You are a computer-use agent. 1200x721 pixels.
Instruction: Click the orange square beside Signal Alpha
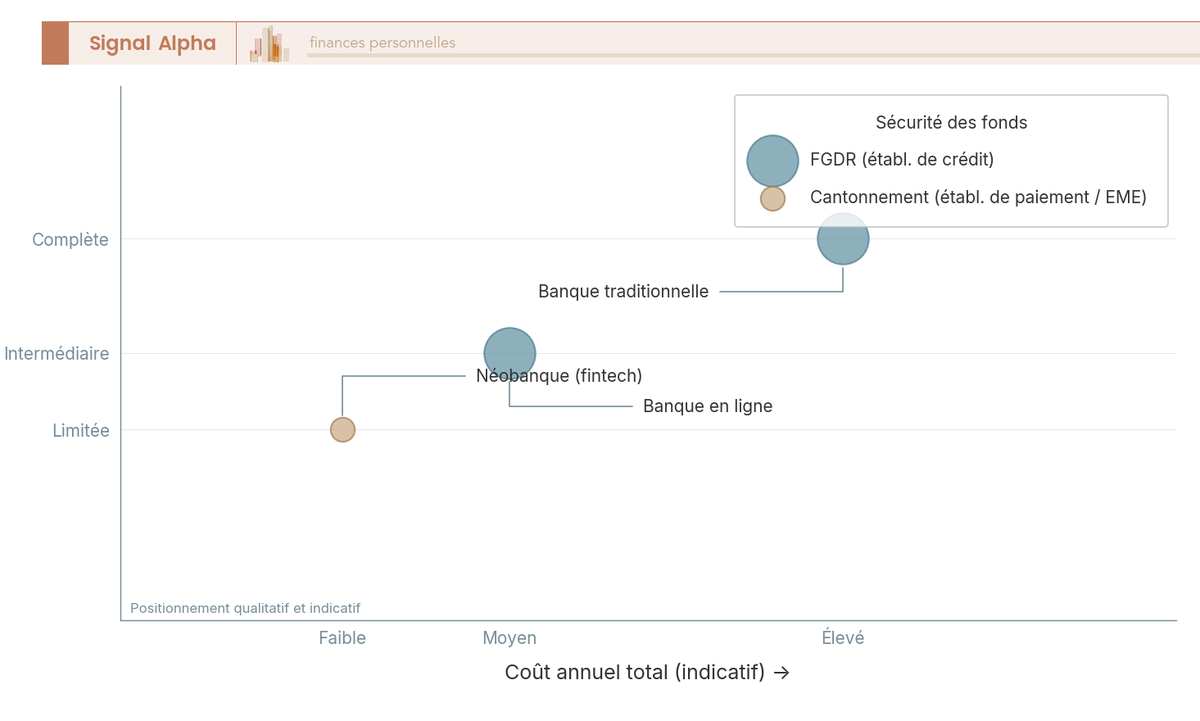pos(55,43)
